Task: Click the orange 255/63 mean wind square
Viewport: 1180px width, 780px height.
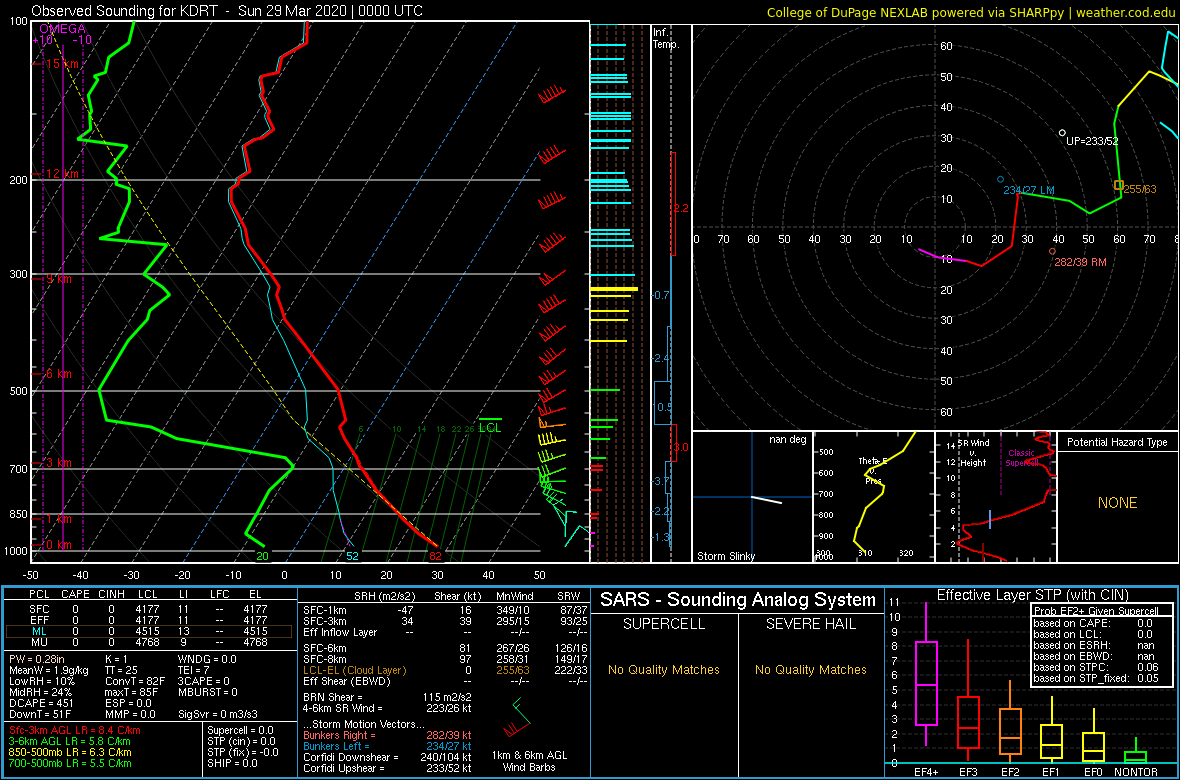Action: pyautogui.click(x=1119, y=185)
